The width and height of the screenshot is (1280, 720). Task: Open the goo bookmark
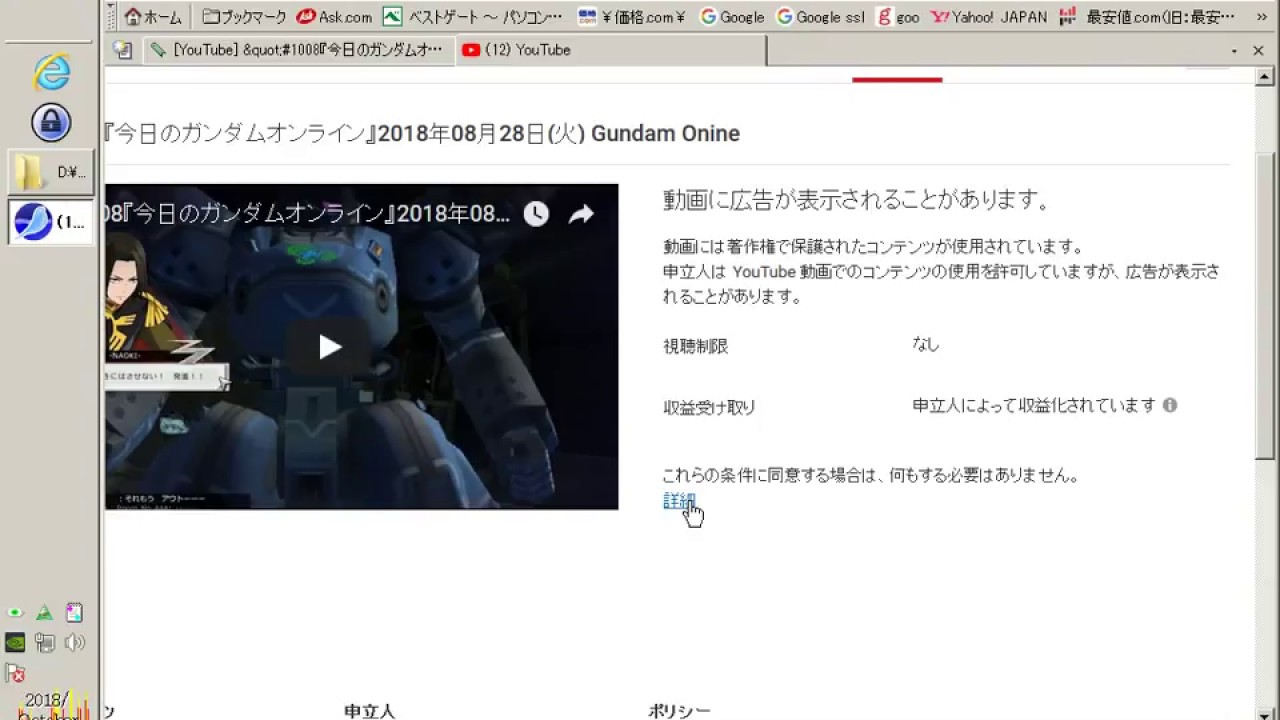pyautogui.click(x=898, y=17)
